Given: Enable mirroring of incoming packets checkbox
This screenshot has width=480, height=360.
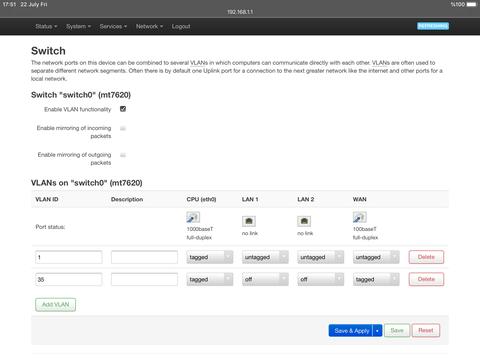Looking at the screenshot, I should (123, 128).
